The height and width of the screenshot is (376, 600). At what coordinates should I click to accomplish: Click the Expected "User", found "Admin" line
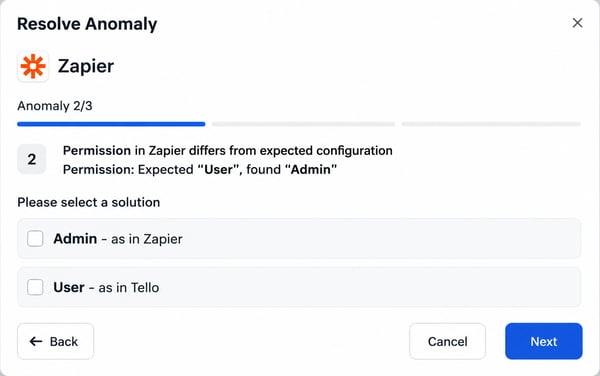click(x=200, y=169)
